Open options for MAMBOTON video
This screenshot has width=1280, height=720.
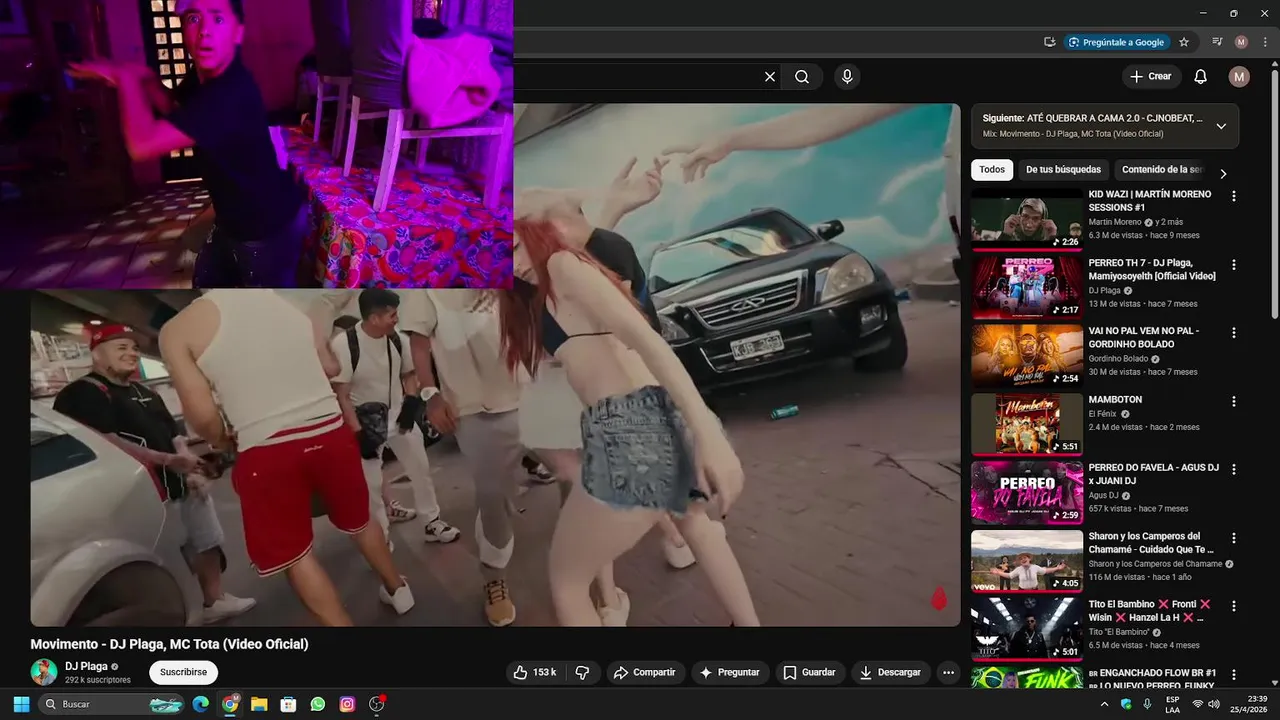pyautogui.click(x=1233, y=401)
